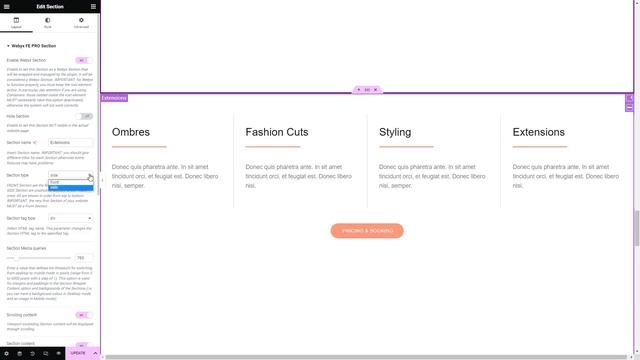Click the UPDATE button
This screenshot has height=360, width=640.
[x=78, y=353]
